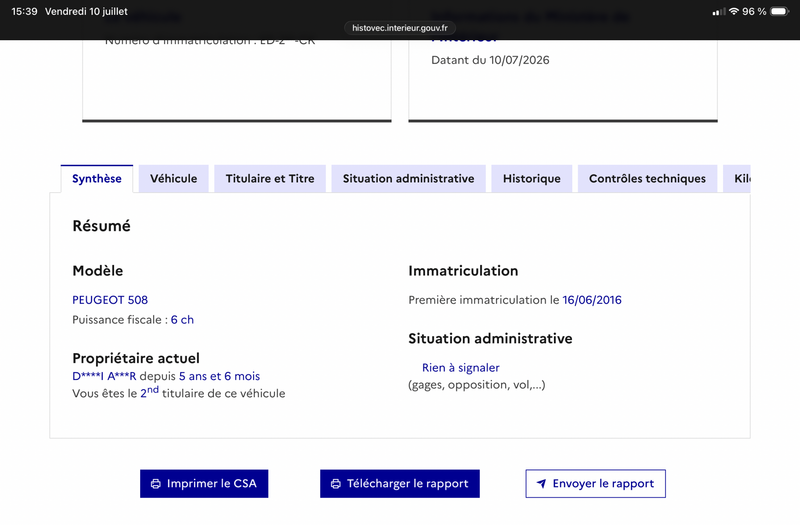Tap the 15:39 clock in status bar
This screenshot has height=525, width=800.
click(24, 11)
